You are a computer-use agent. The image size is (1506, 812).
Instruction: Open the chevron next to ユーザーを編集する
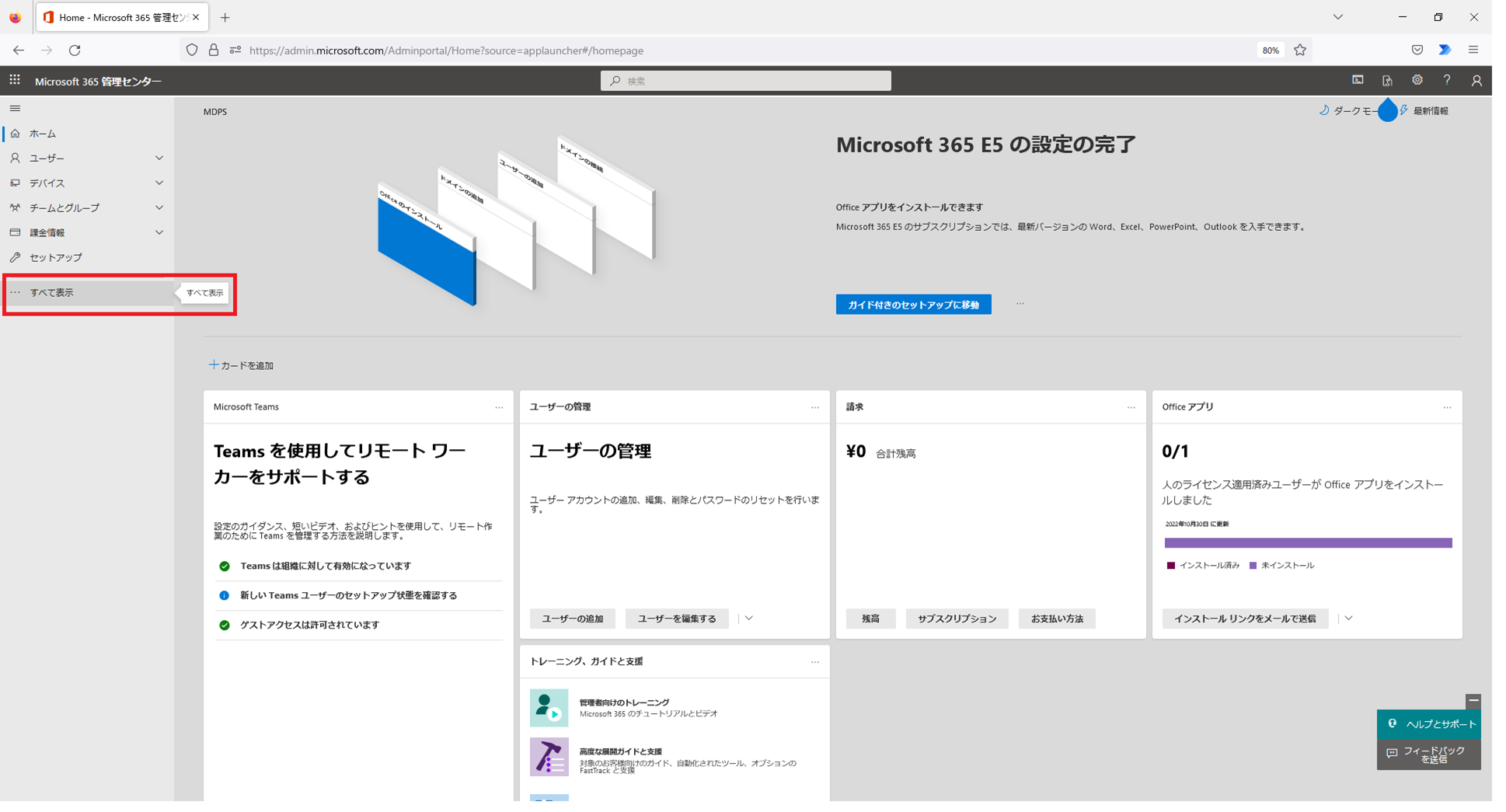point(748,618)
